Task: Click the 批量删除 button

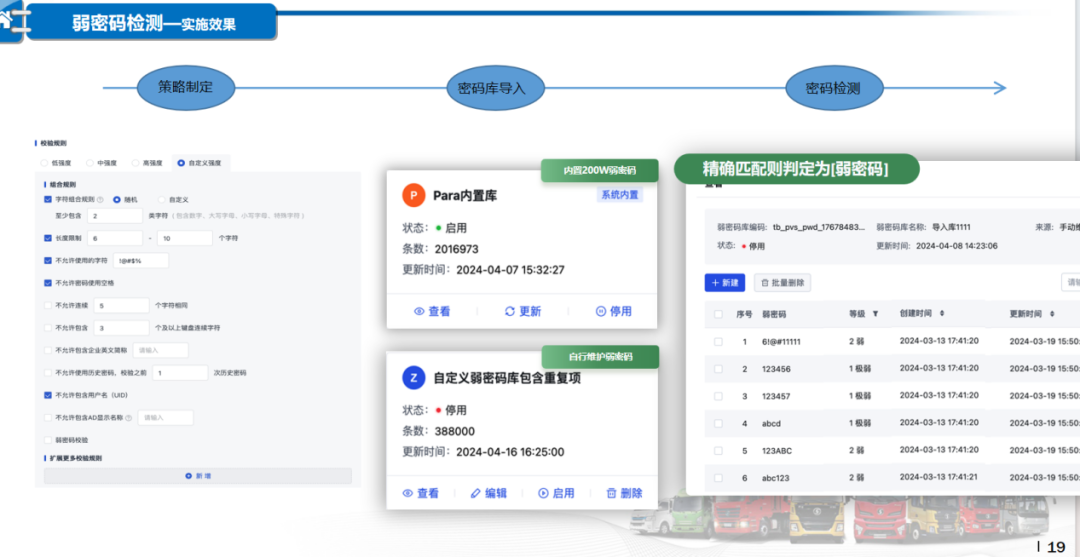Action: [782, 282]
